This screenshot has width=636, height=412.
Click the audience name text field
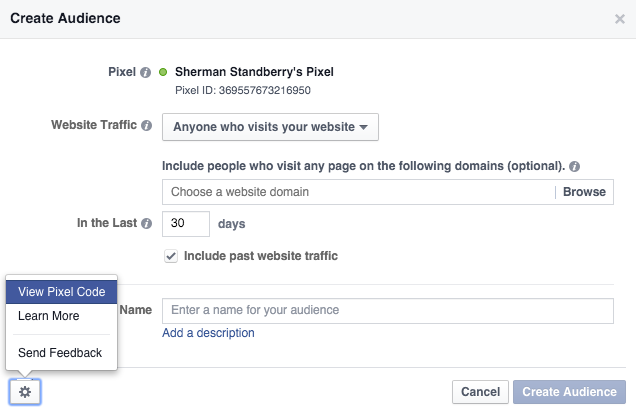point(387,310)
